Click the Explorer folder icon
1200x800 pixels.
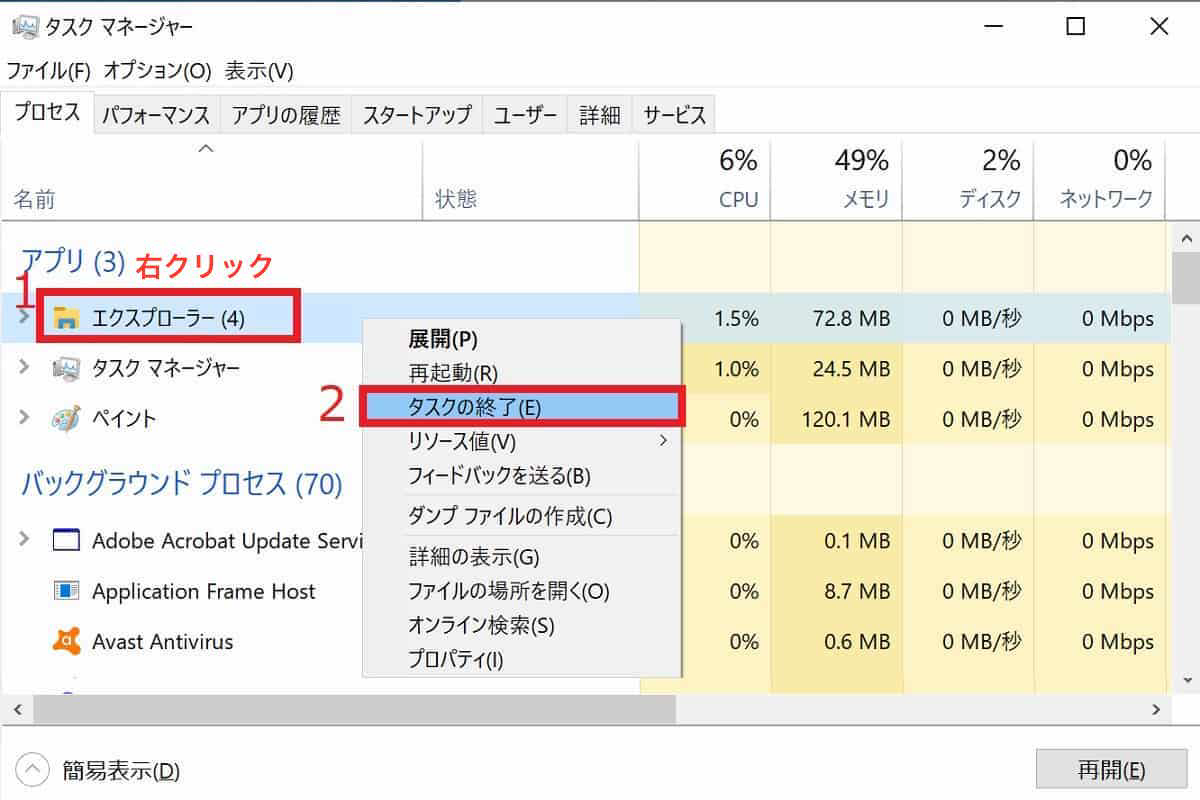pyautogui.click(x=67, y=319)
